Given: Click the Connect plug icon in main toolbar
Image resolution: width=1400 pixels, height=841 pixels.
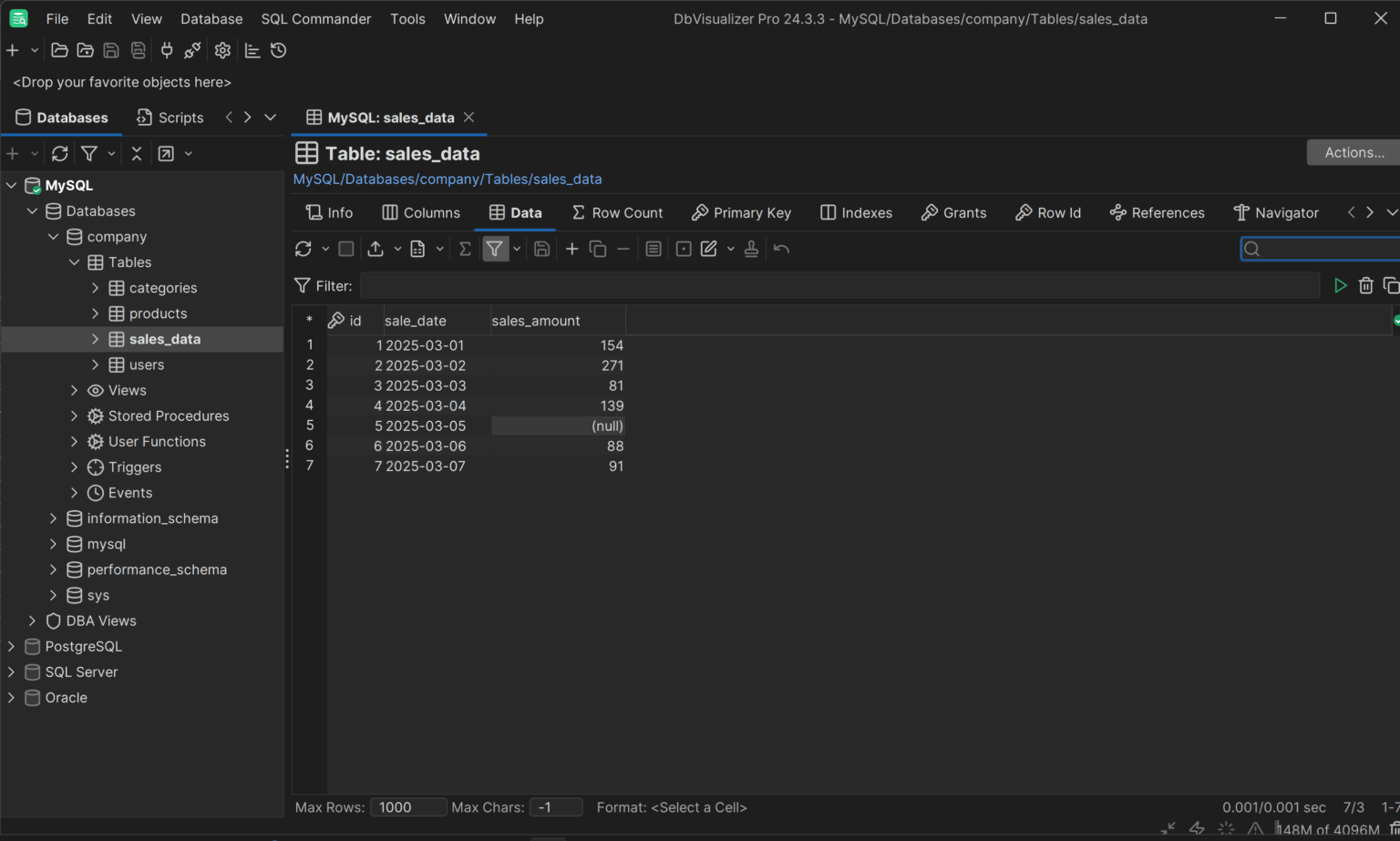Looking at the screenshot, I should 167,50.
